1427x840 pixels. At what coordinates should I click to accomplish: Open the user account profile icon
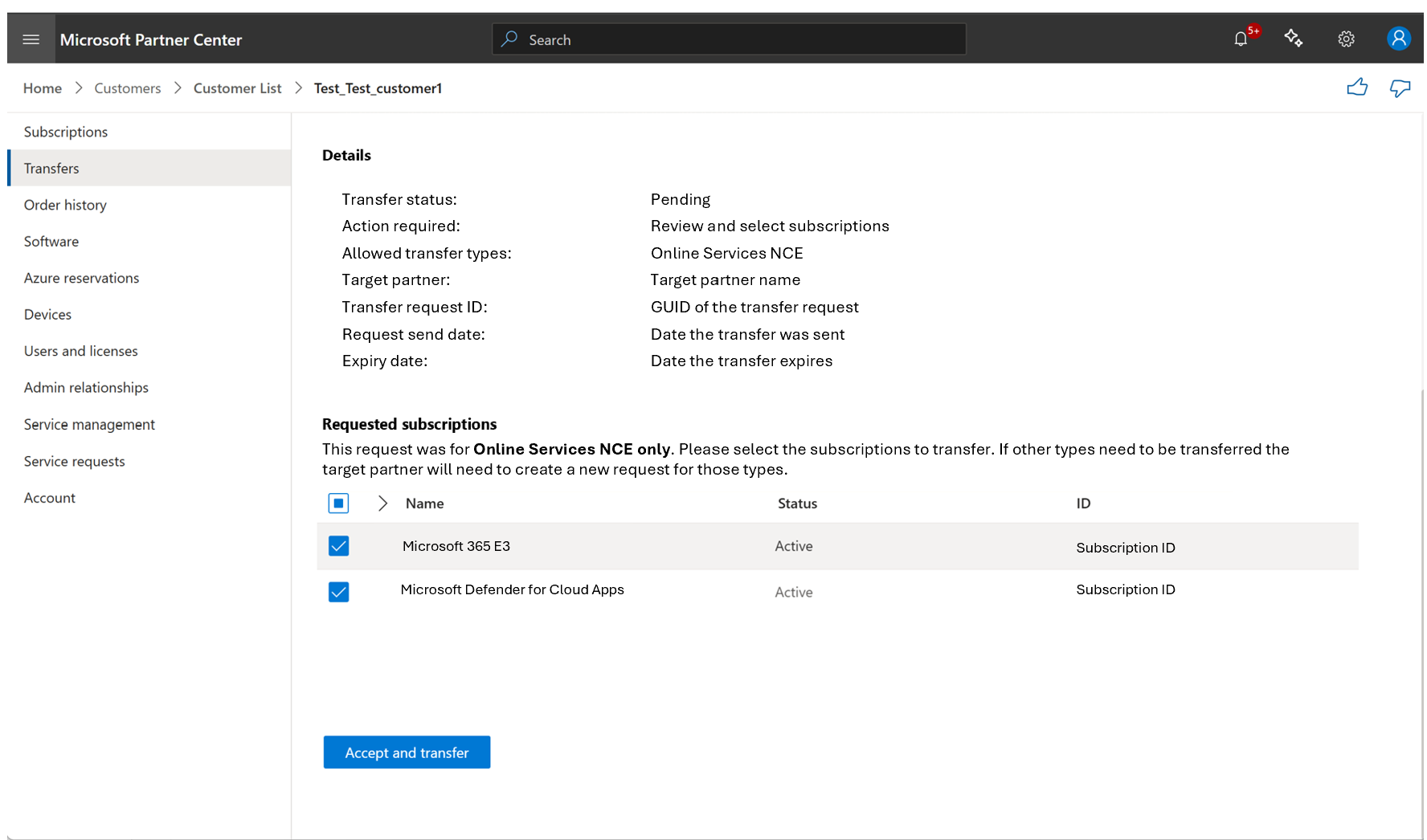tap(1398, 39)
